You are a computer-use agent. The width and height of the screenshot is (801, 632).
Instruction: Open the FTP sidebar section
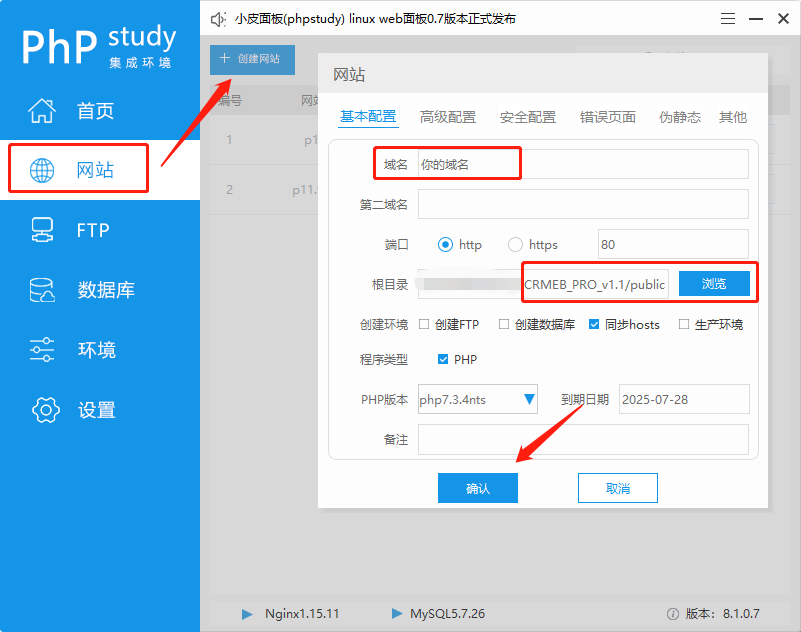[100, 230]
